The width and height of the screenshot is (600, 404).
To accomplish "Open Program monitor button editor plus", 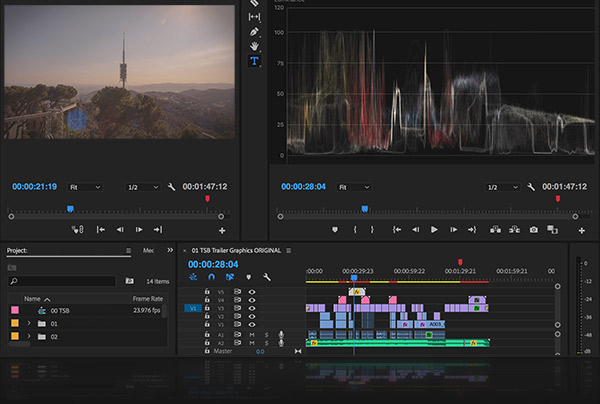I will (581, 230).
